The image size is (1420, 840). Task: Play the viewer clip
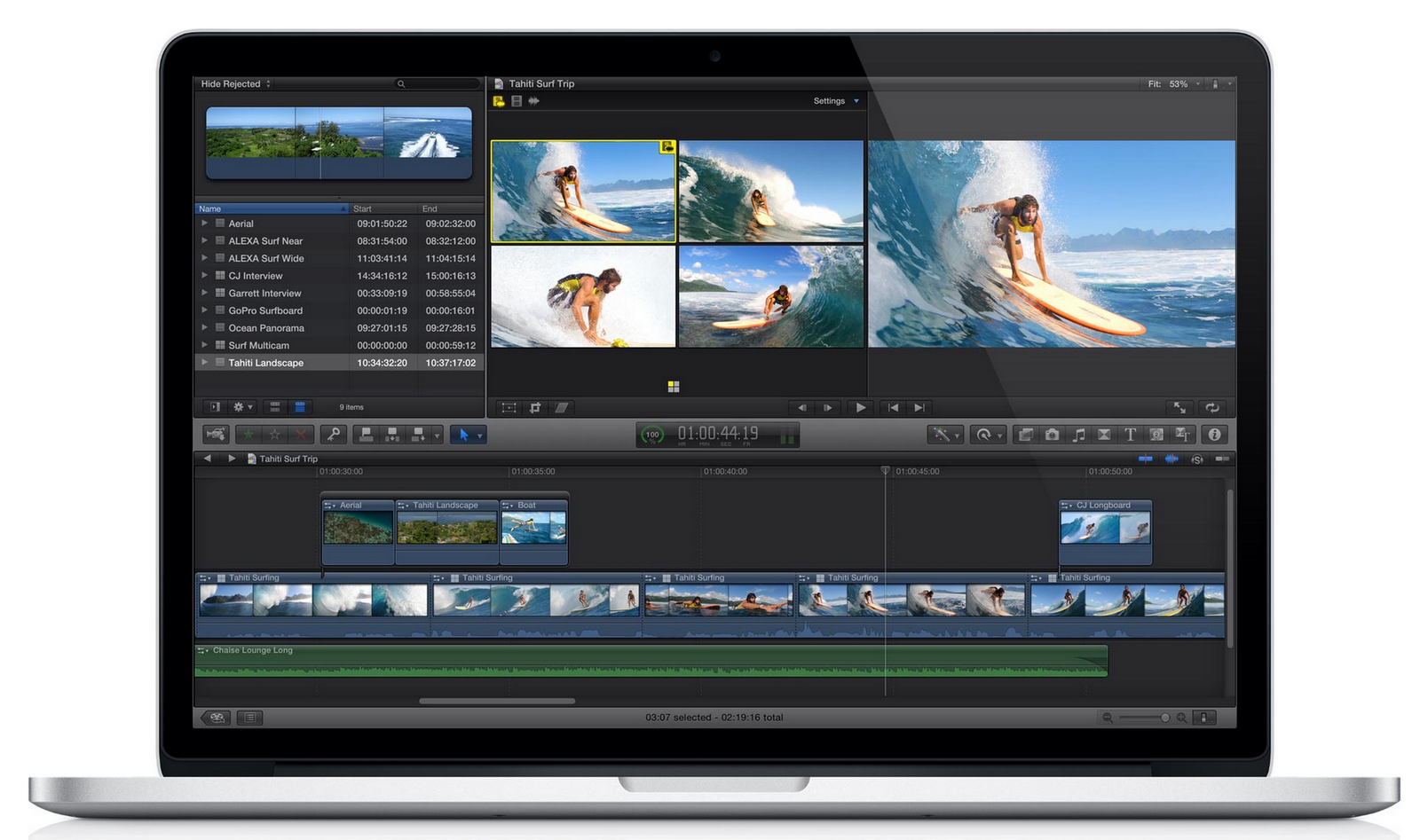[860, 408]
